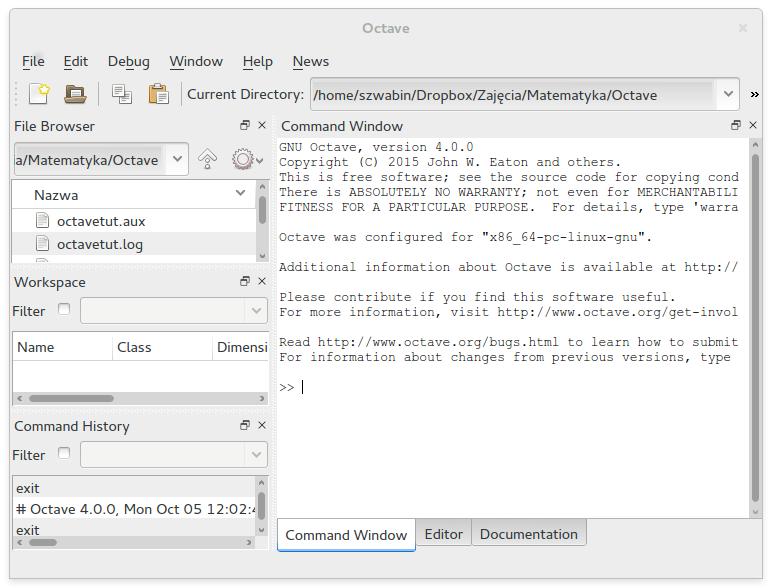Open the Command History filter combo box
This screenshot has height=588, width=772.
174,454
